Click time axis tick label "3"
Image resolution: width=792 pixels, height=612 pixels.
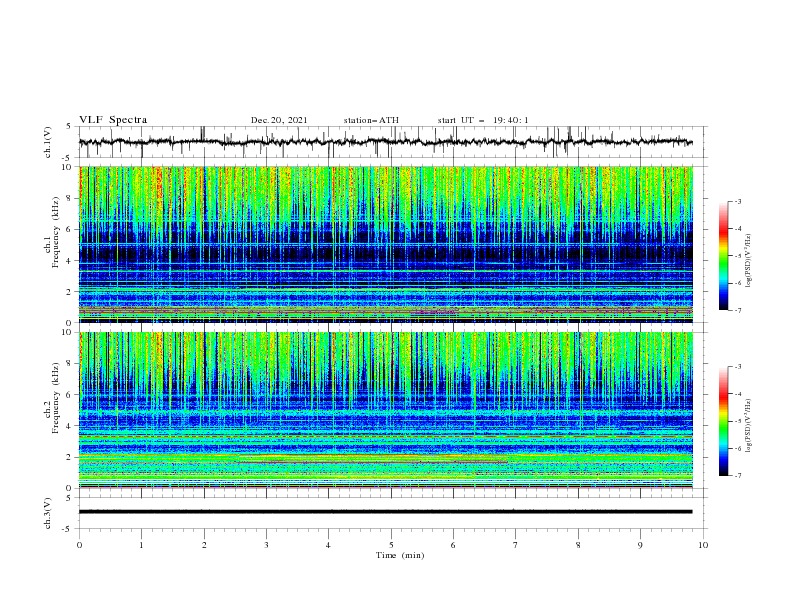(266, 545)
